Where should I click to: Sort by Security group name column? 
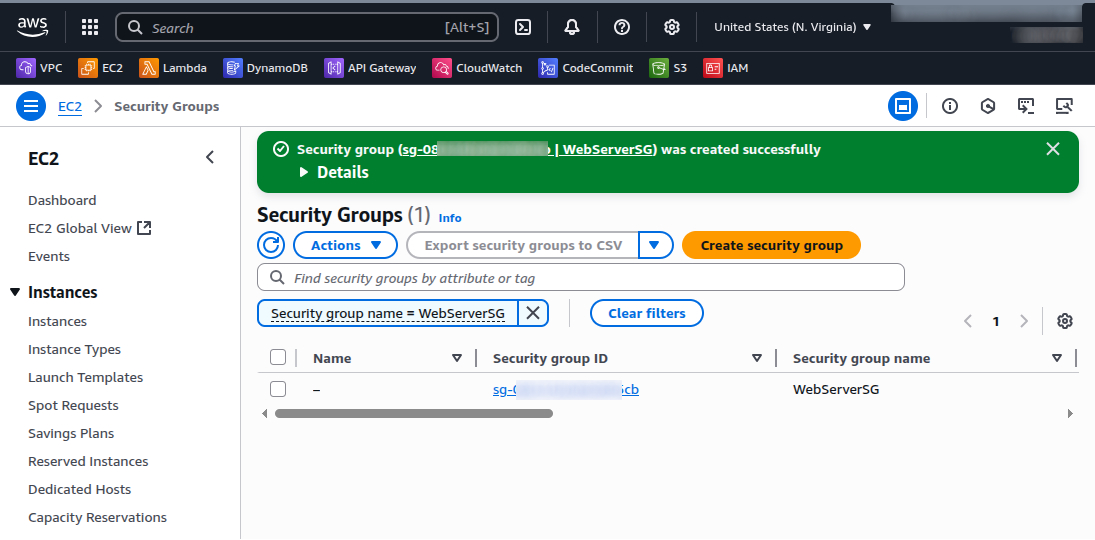pyautogui.click(x=1057, y=358)
